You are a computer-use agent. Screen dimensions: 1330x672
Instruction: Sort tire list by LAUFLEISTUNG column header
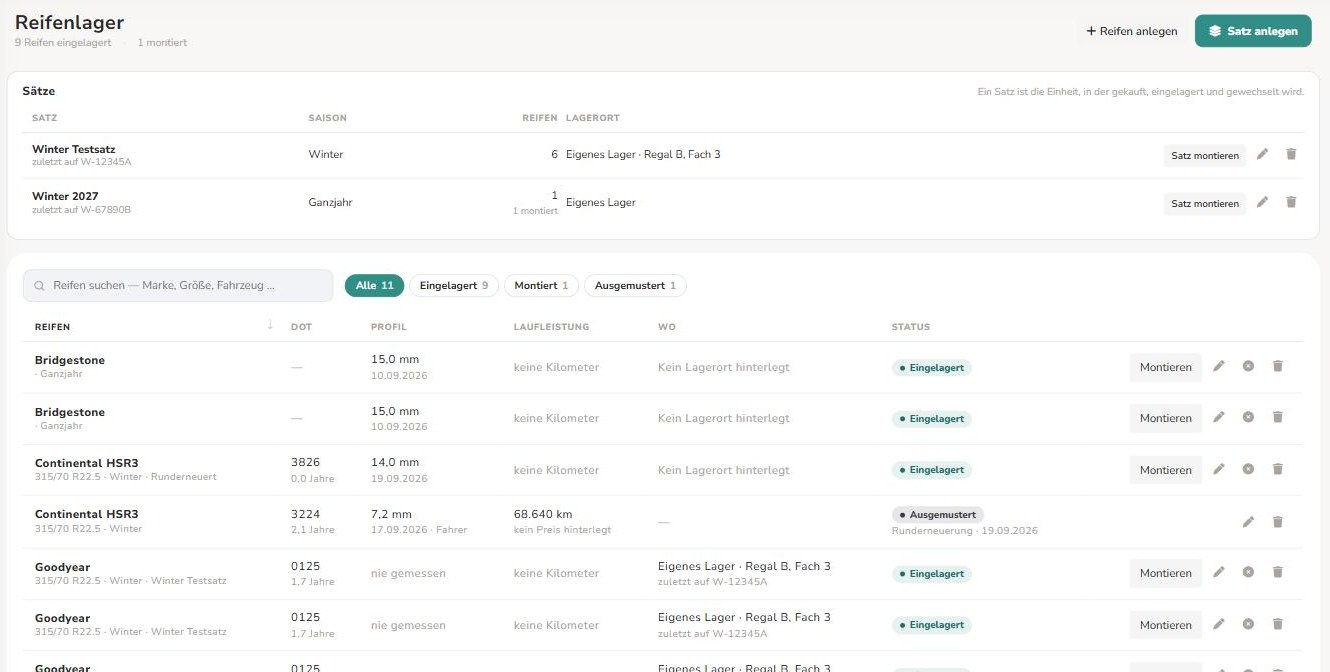[x=551, y=327]
